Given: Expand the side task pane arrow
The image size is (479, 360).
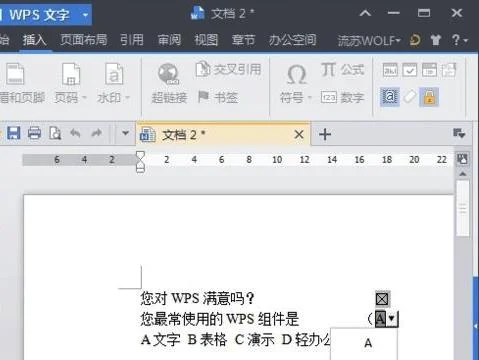Looking at the screenshot, I should [476, 326].
